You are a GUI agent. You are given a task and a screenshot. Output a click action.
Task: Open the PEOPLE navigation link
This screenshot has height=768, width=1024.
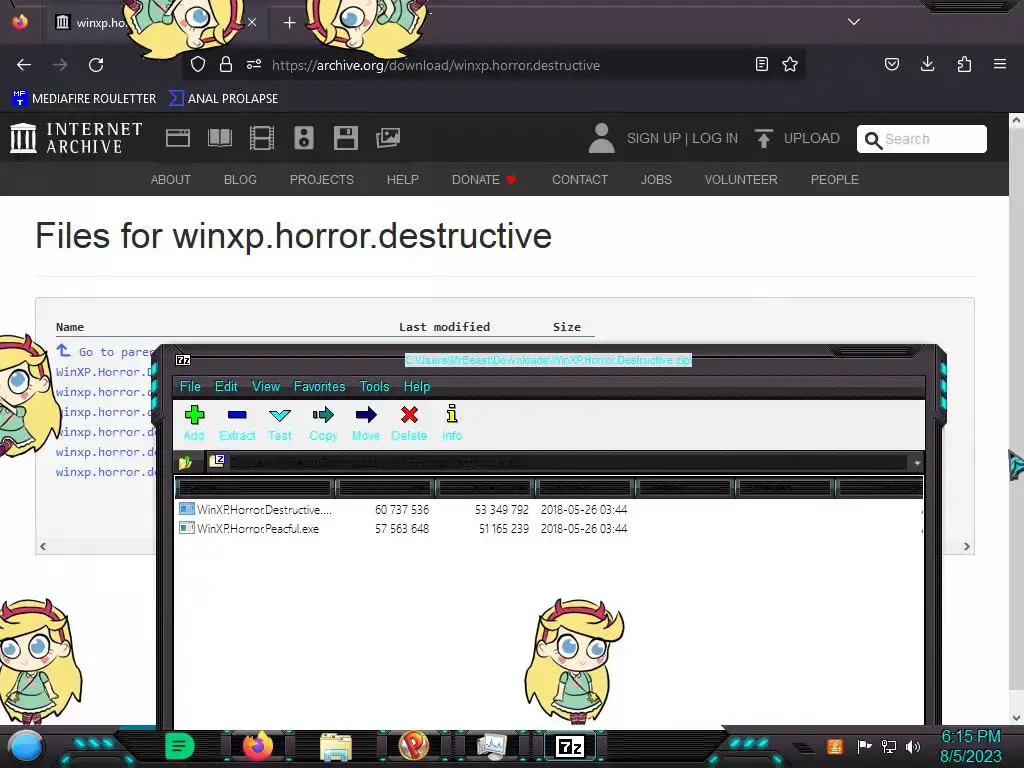click(x=834, y=180)
